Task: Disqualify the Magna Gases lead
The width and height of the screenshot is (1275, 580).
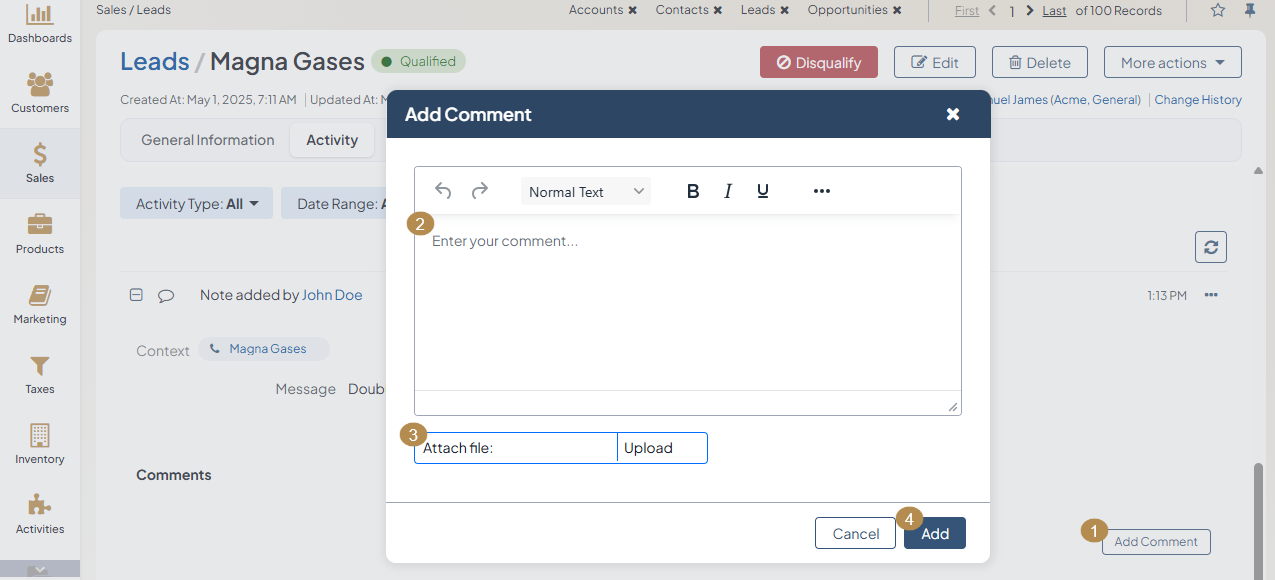Action: (819, 62)
